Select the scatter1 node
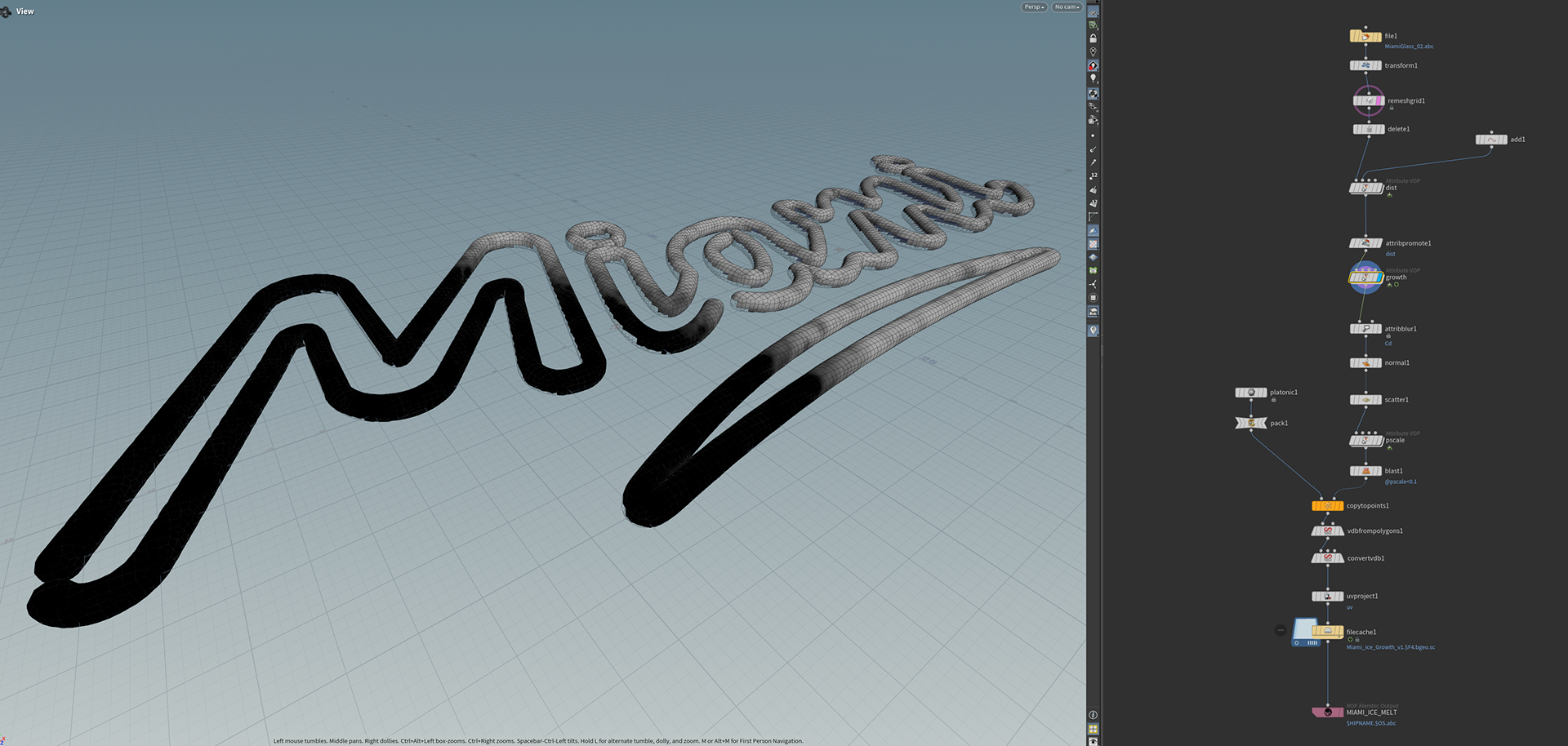 click(x=1365, y=400)
